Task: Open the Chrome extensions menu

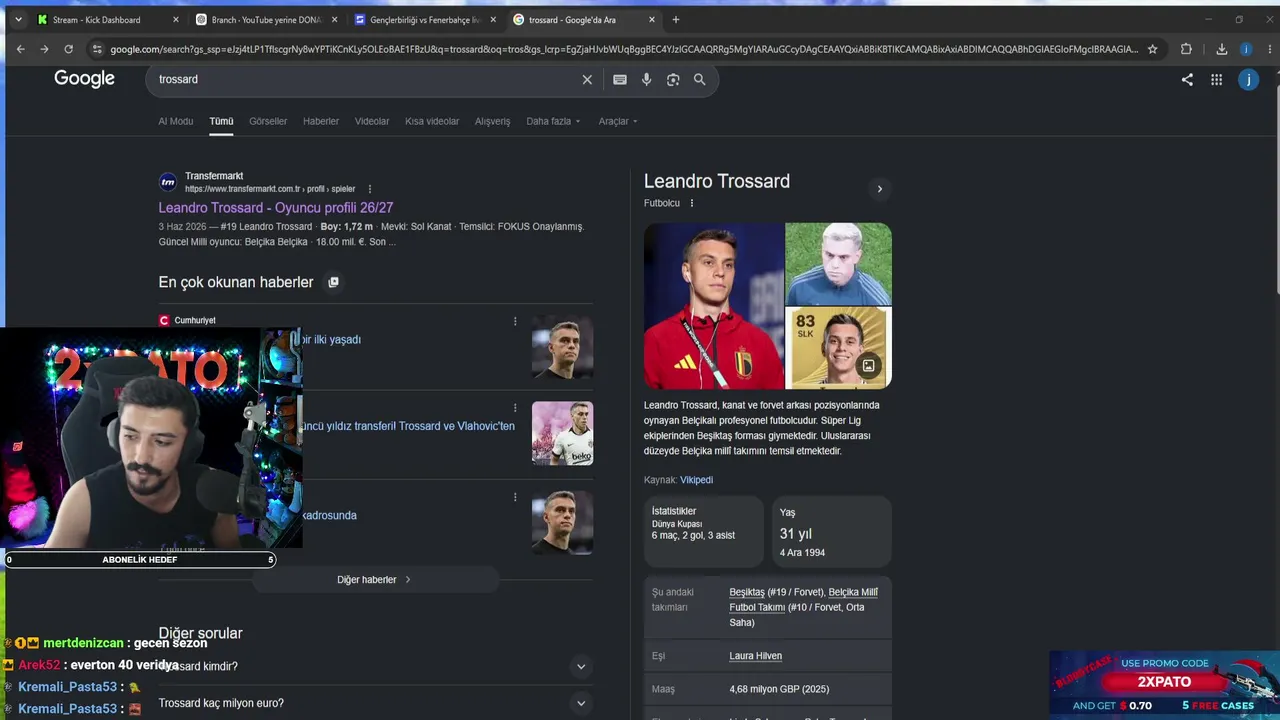Action: click(x=1186, y=49)
